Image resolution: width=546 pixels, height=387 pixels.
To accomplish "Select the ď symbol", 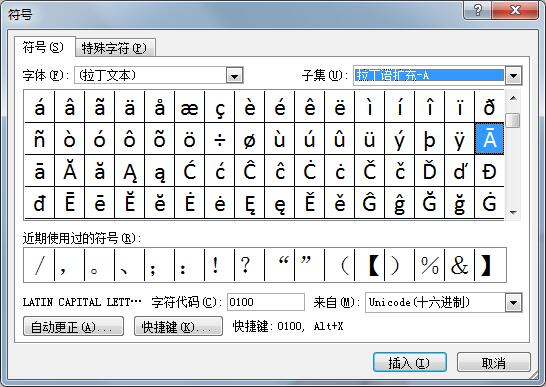I will 459,171.
